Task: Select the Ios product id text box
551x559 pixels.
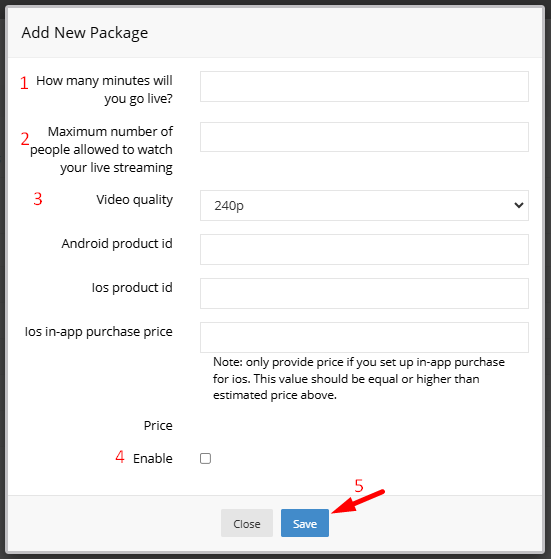Action: [364, 293]
